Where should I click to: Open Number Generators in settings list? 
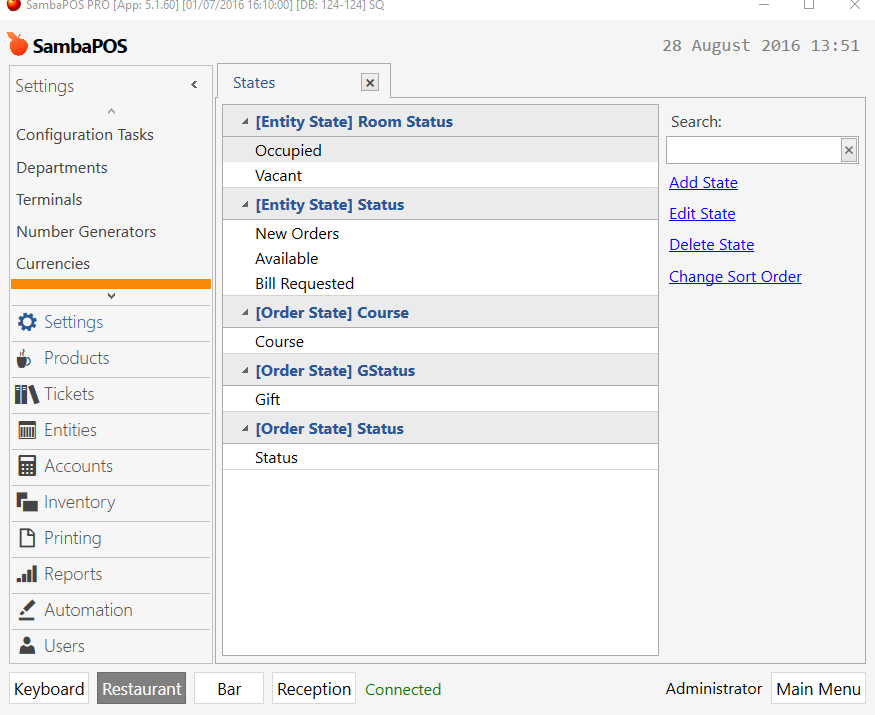tap(86, 232)
